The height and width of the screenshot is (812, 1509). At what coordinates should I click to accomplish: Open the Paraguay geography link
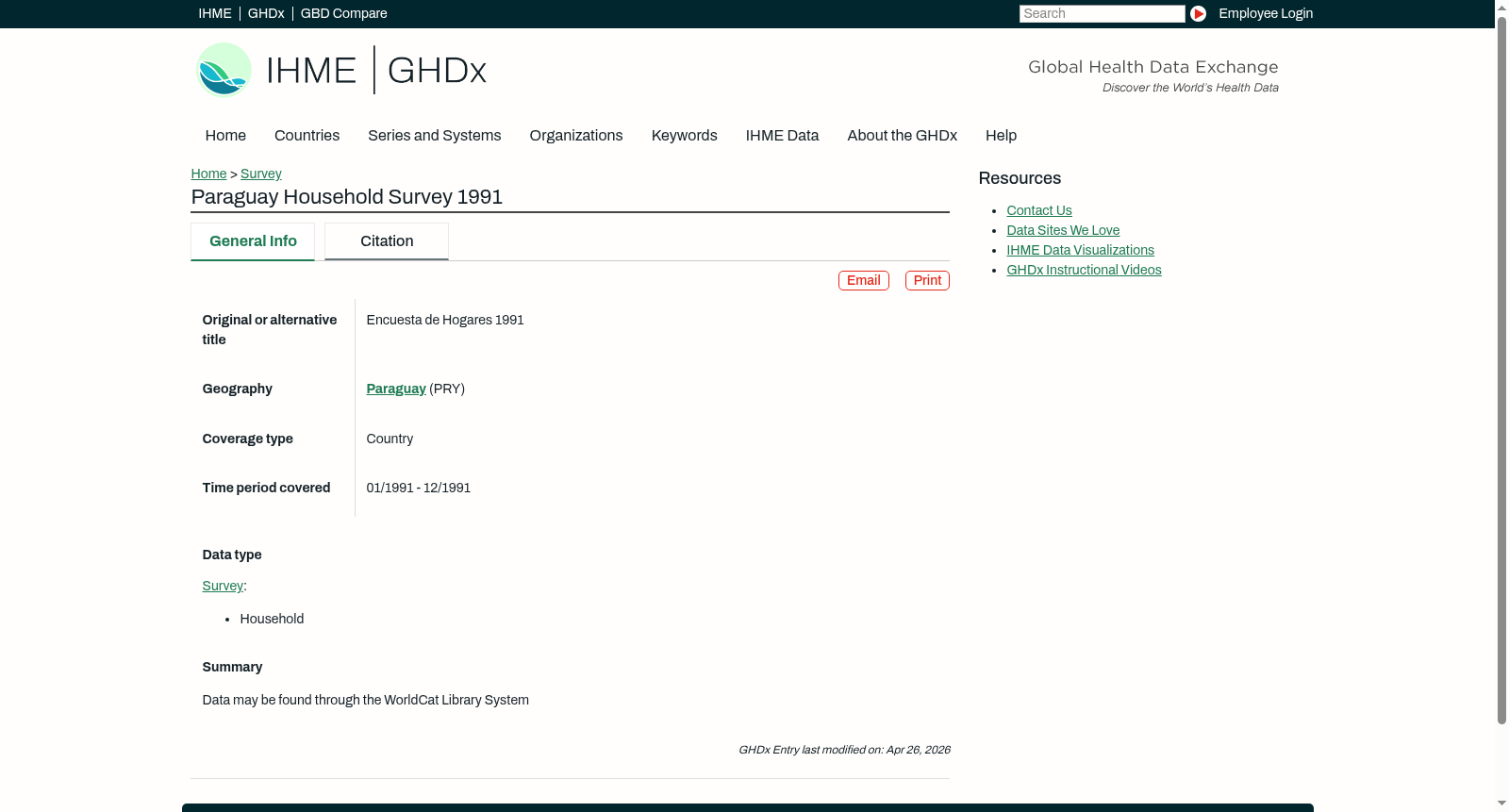(396, 389)
